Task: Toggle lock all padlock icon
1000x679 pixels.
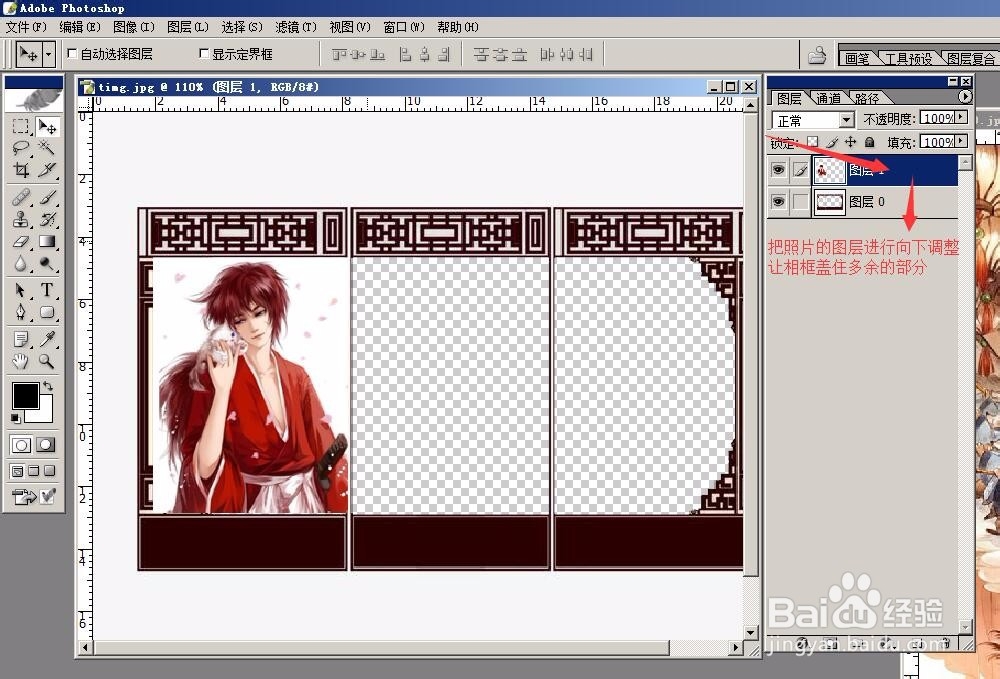Action: (x=869, y=142)
